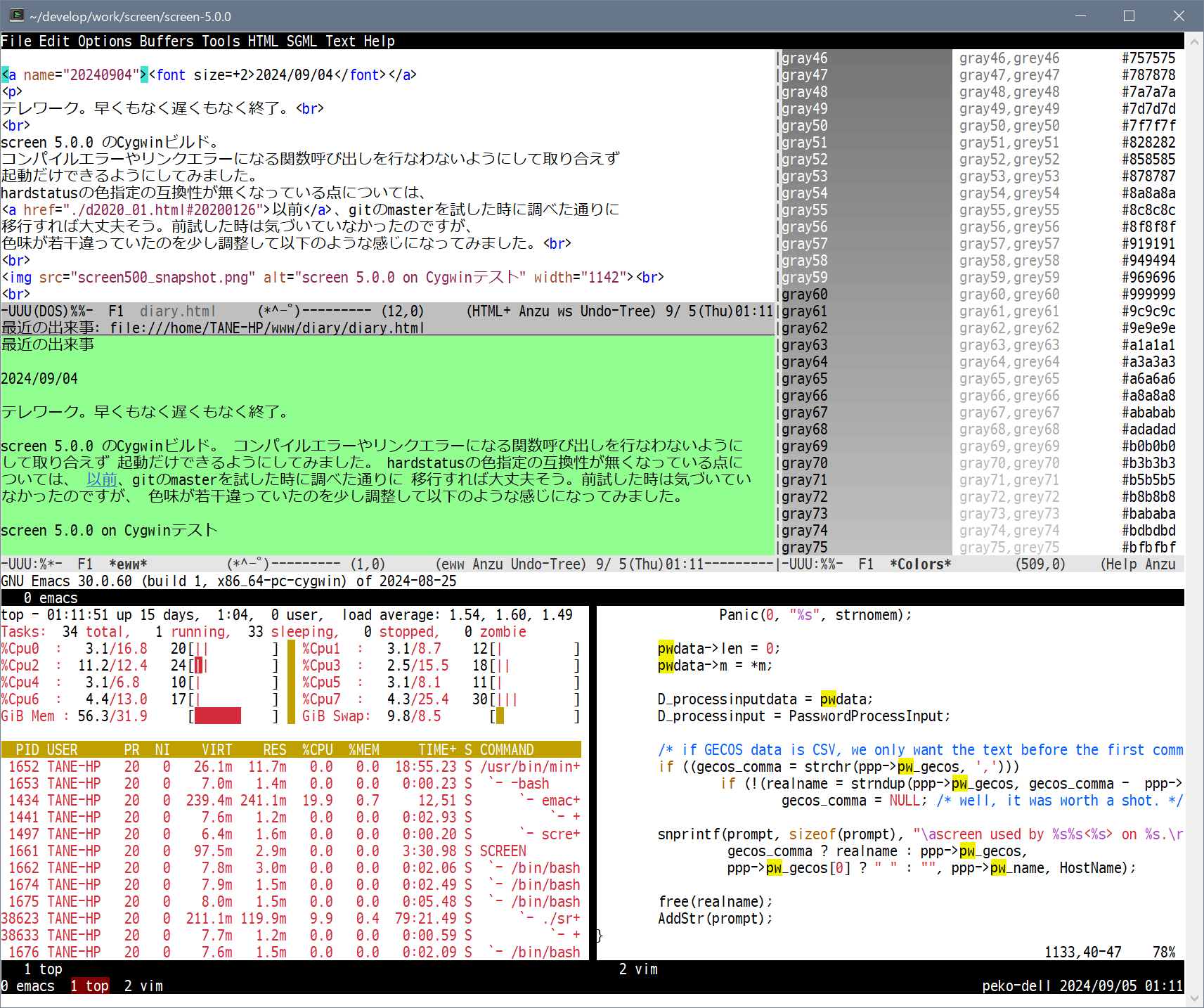The image size is (1204, 1008).
Task: Click the '1 top' pane caption
Action: 43,969
